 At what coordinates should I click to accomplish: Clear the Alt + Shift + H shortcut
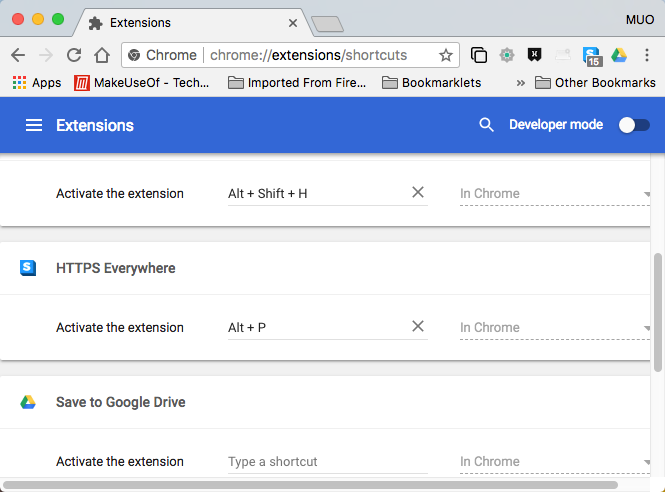tap(418, 192)
